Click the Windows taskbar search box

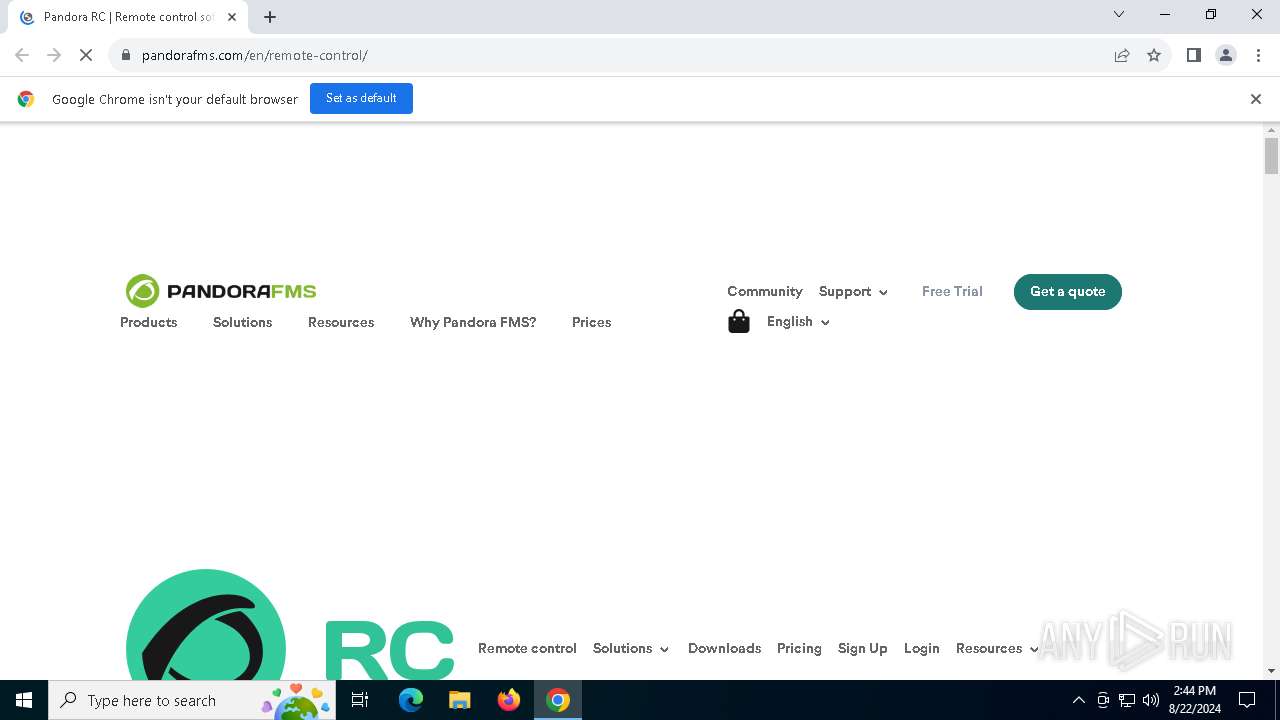192,700
